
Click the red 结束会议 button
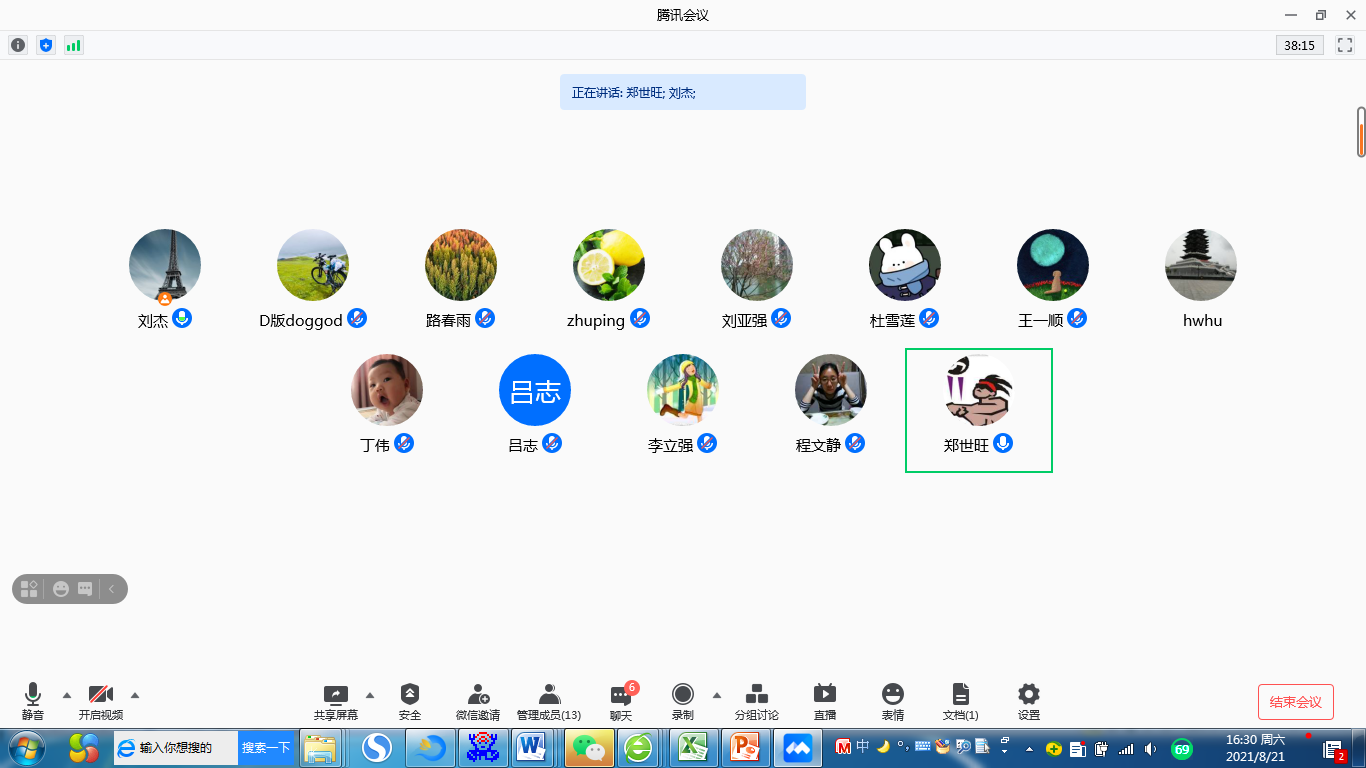click(x=1295, y=702)
